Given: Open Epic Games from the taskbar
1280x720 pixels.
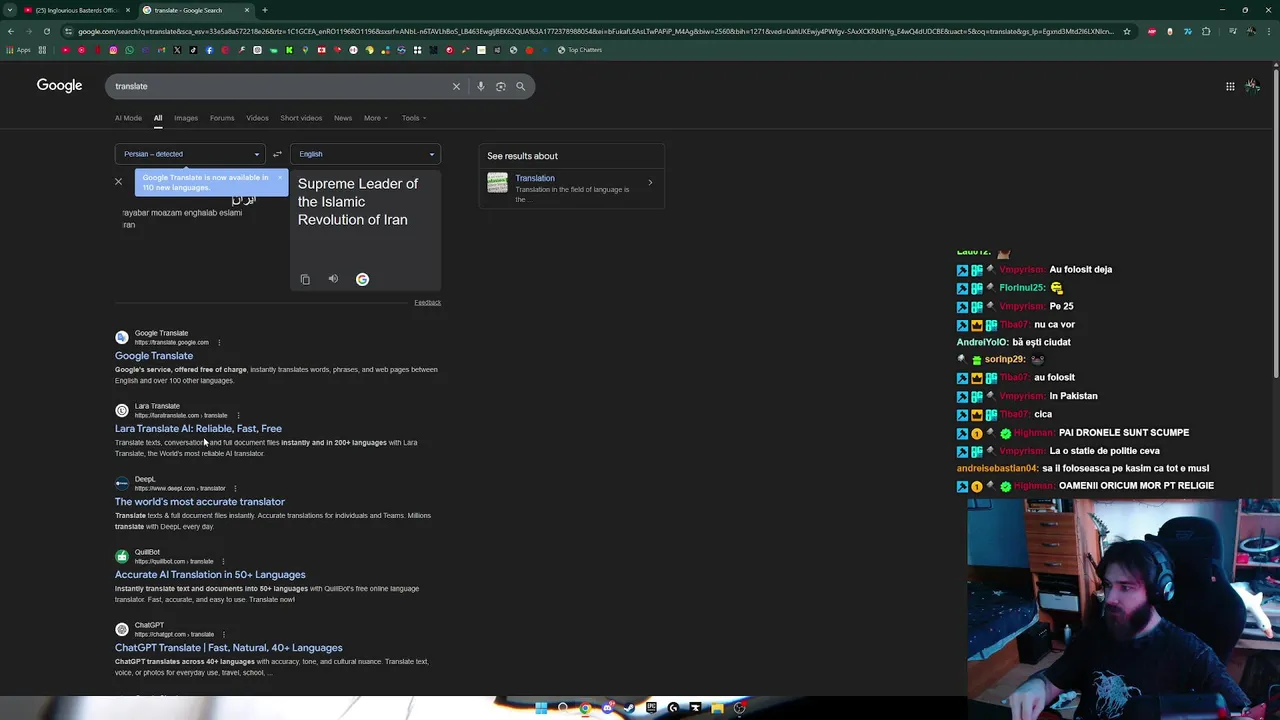Looking at the screenshot, I should coord(651,708).
